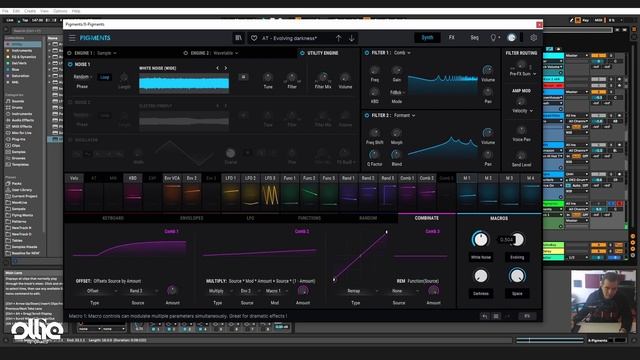Select previous White Noise sample arrow
640x360 pixels.
[218, 68]
